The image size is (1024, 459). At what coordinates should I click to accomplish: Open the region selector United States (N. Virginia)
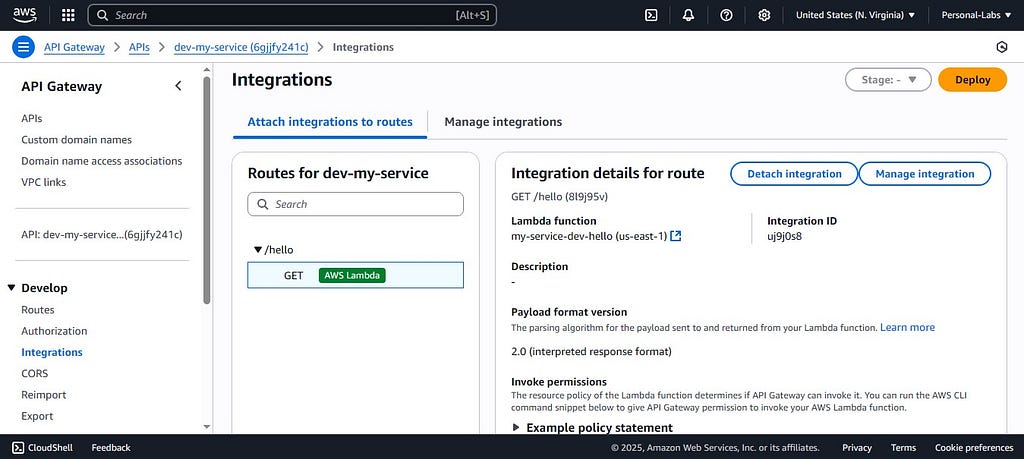click(x=856, y=15)
